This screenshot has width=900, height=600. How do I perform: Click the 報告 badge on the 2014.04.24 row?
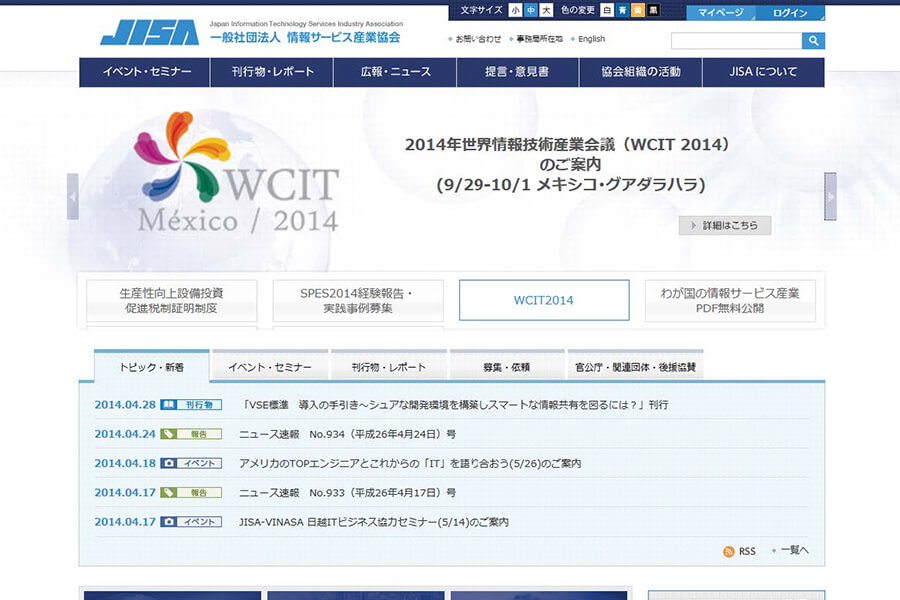[x=191, y=434]
